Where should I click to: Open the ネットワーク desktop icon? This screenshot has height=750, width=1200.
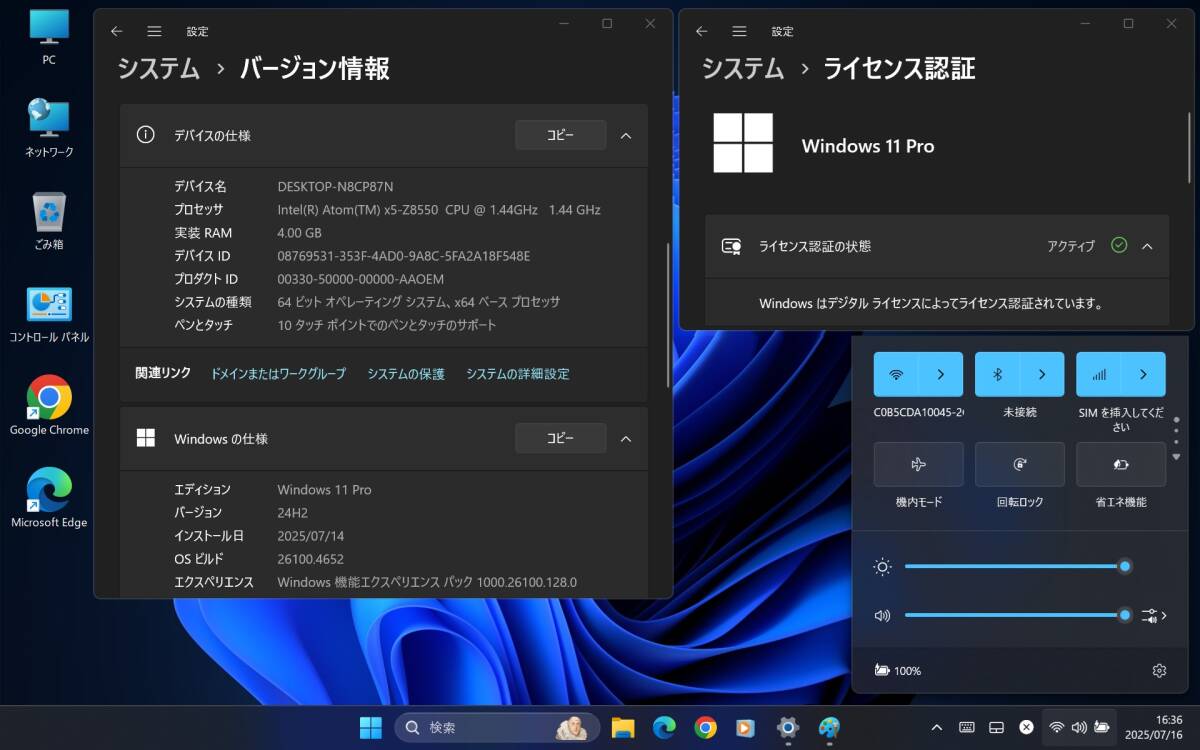point(49,129)
